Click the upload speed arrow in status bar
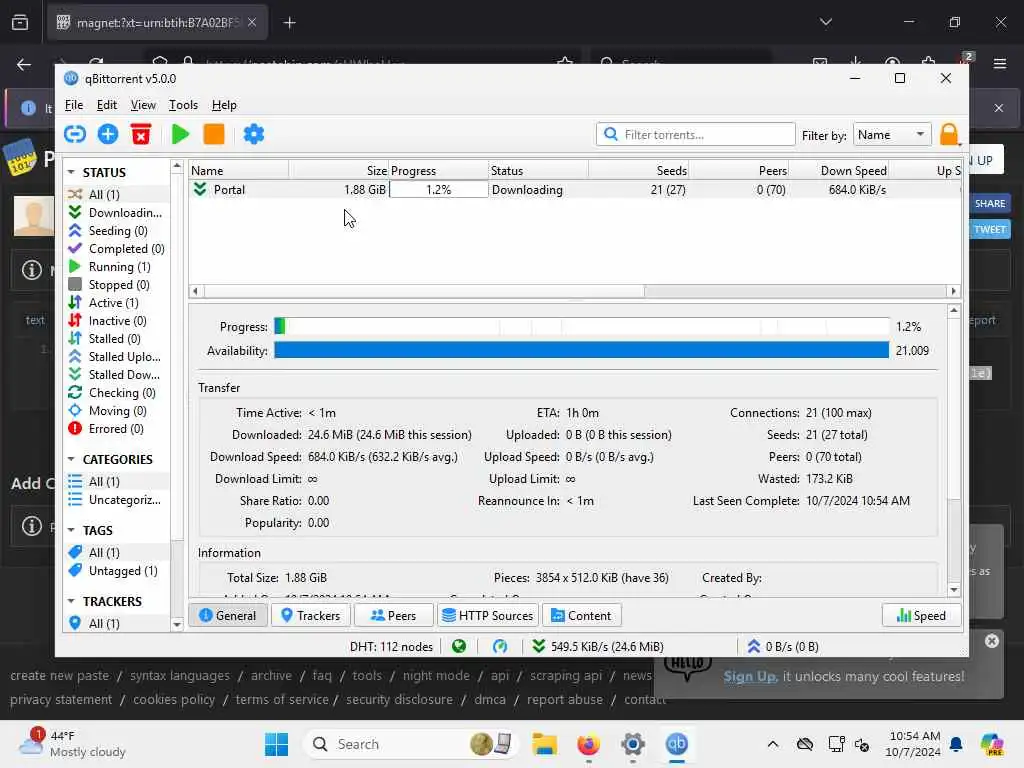 click(753, 646)
